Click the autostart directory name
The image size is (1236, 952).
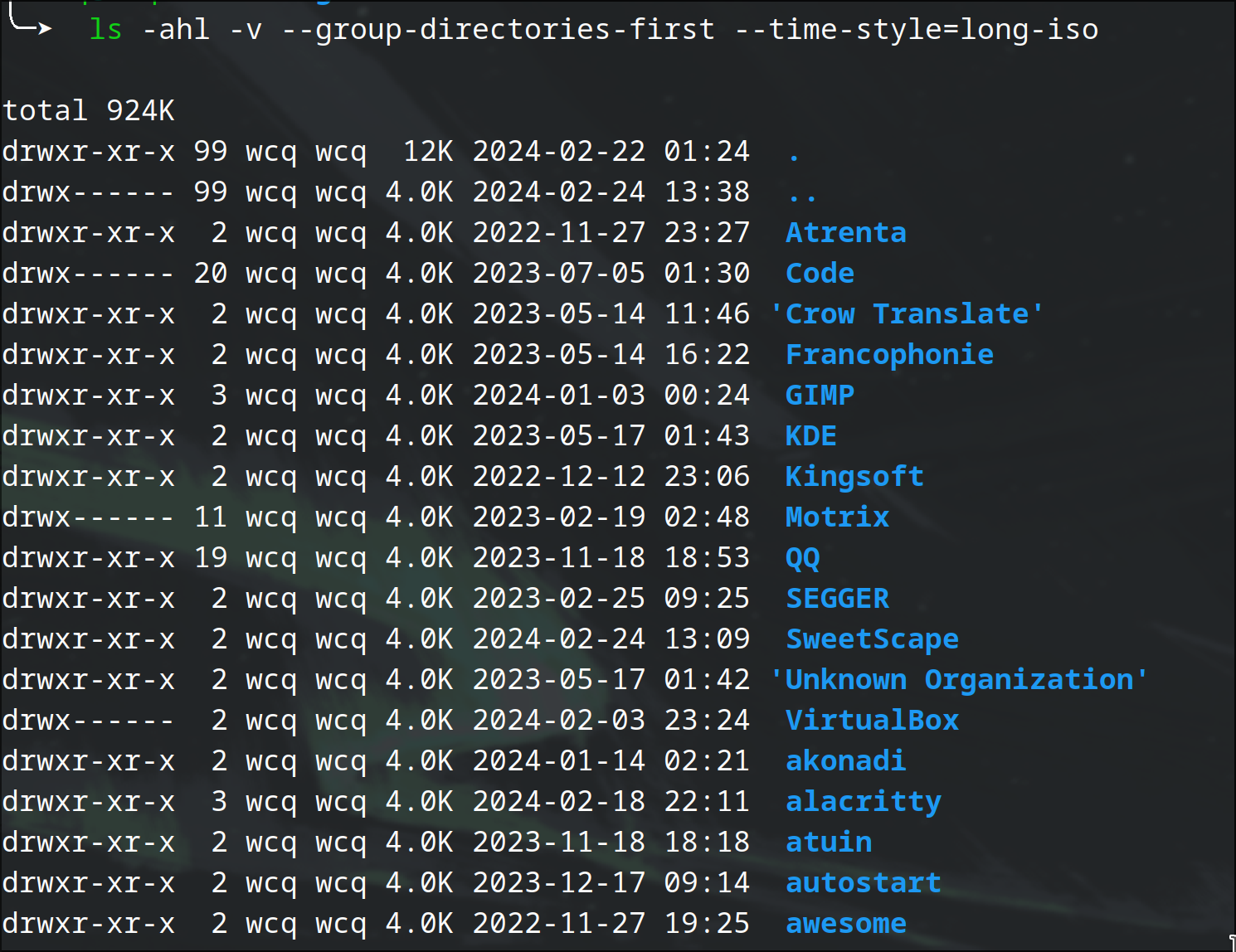coord(864,882)
